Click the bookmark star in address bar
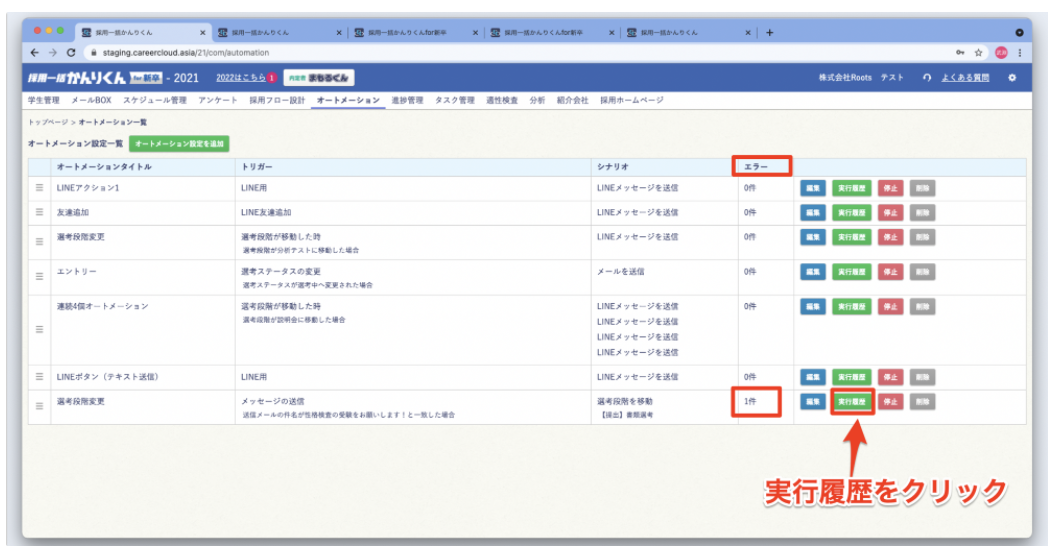1048x552 pixels. (978, 52)
